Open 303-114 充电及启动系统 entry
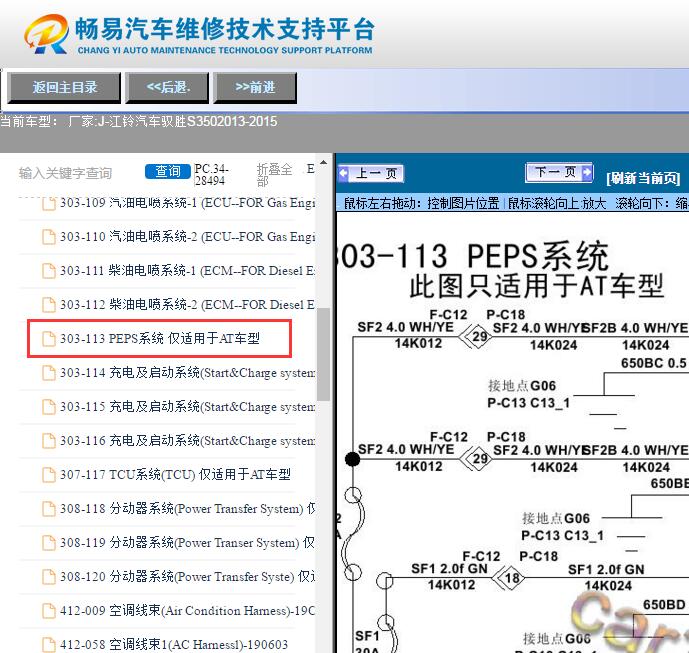689x653 pixels. pyautogui.click(x=188, y=373)
